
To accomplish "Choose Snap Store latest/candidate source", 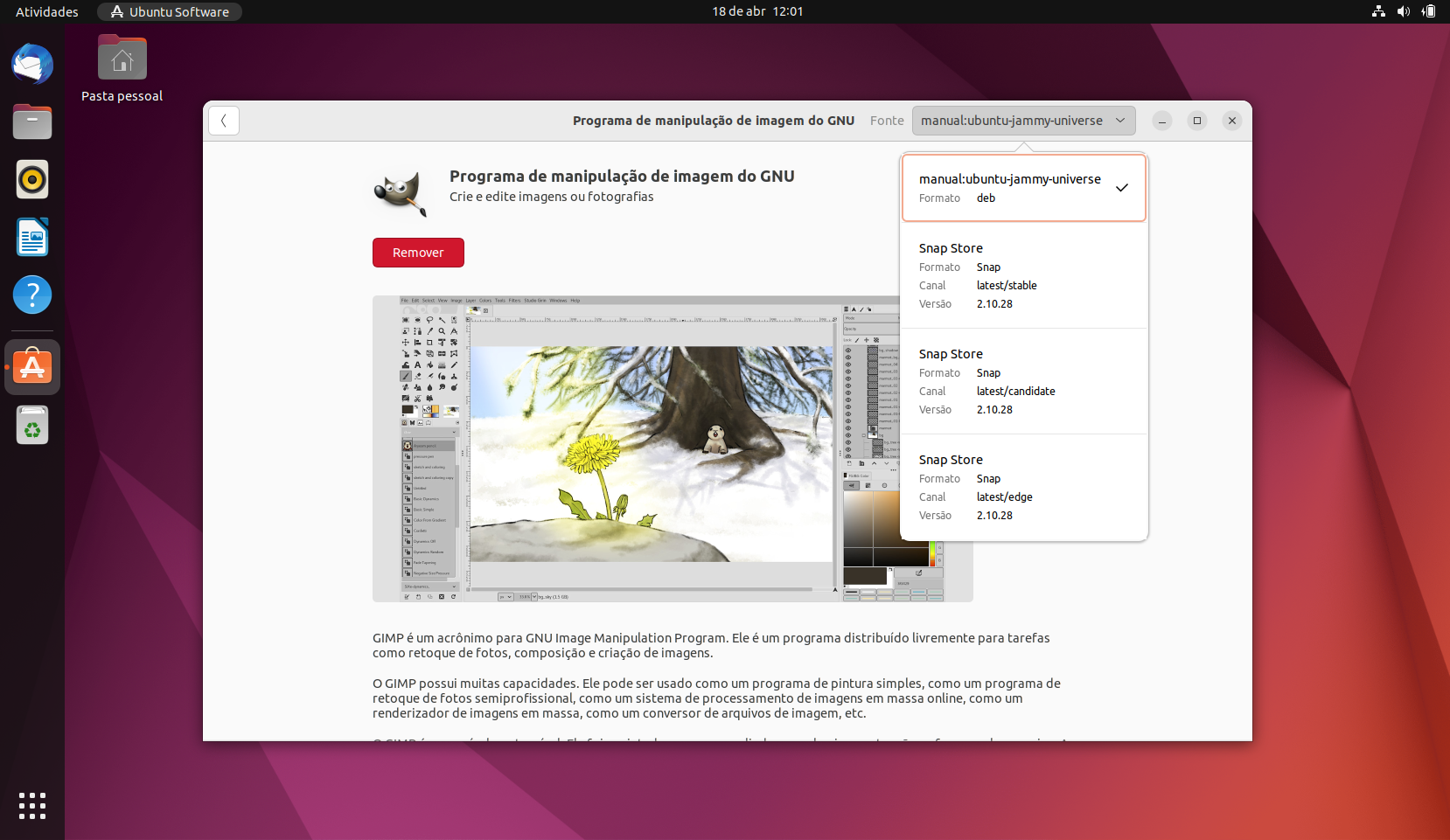I will [1024, 381].
